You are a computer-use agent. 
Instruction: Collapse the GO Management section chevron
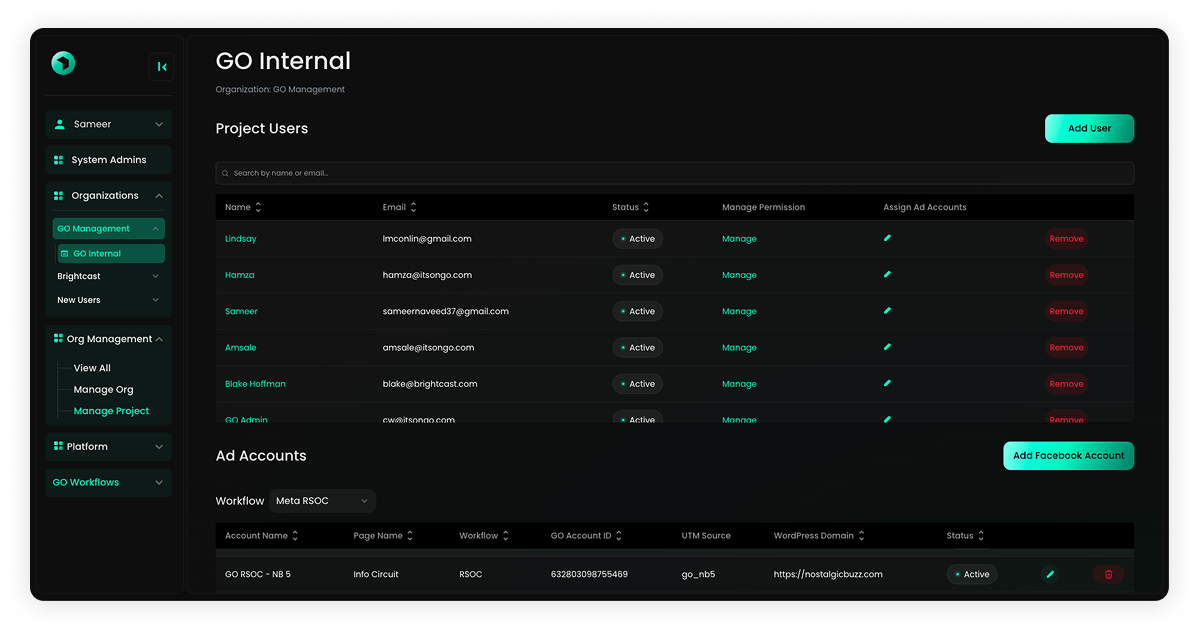pyautogui.click(x=155, y=228)
